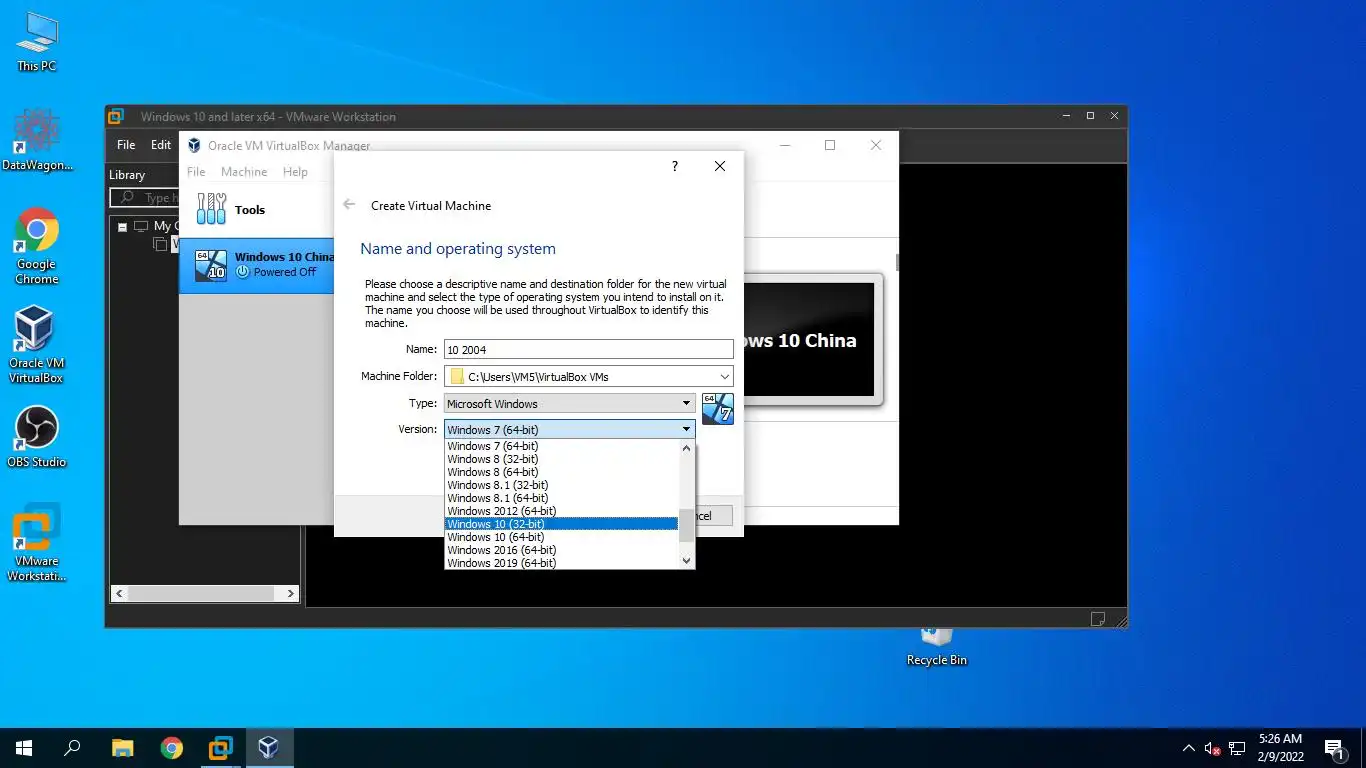Select Windows 2012 (64-bit) in version list
The width and height of the screenshot is (1366, 768).
[561, 511]
